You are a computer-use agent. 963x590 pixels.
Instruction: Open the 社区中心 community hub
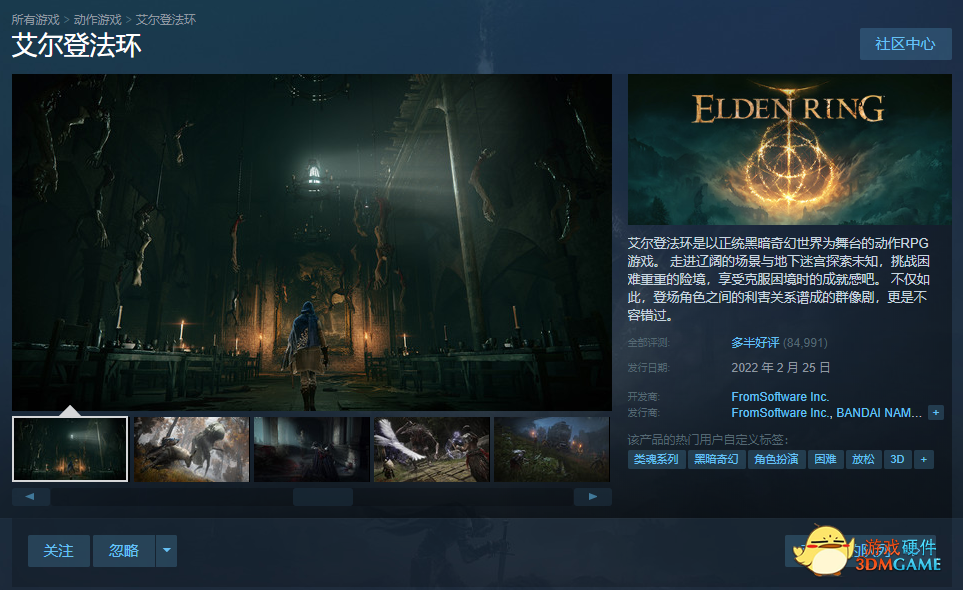point(905,44)
